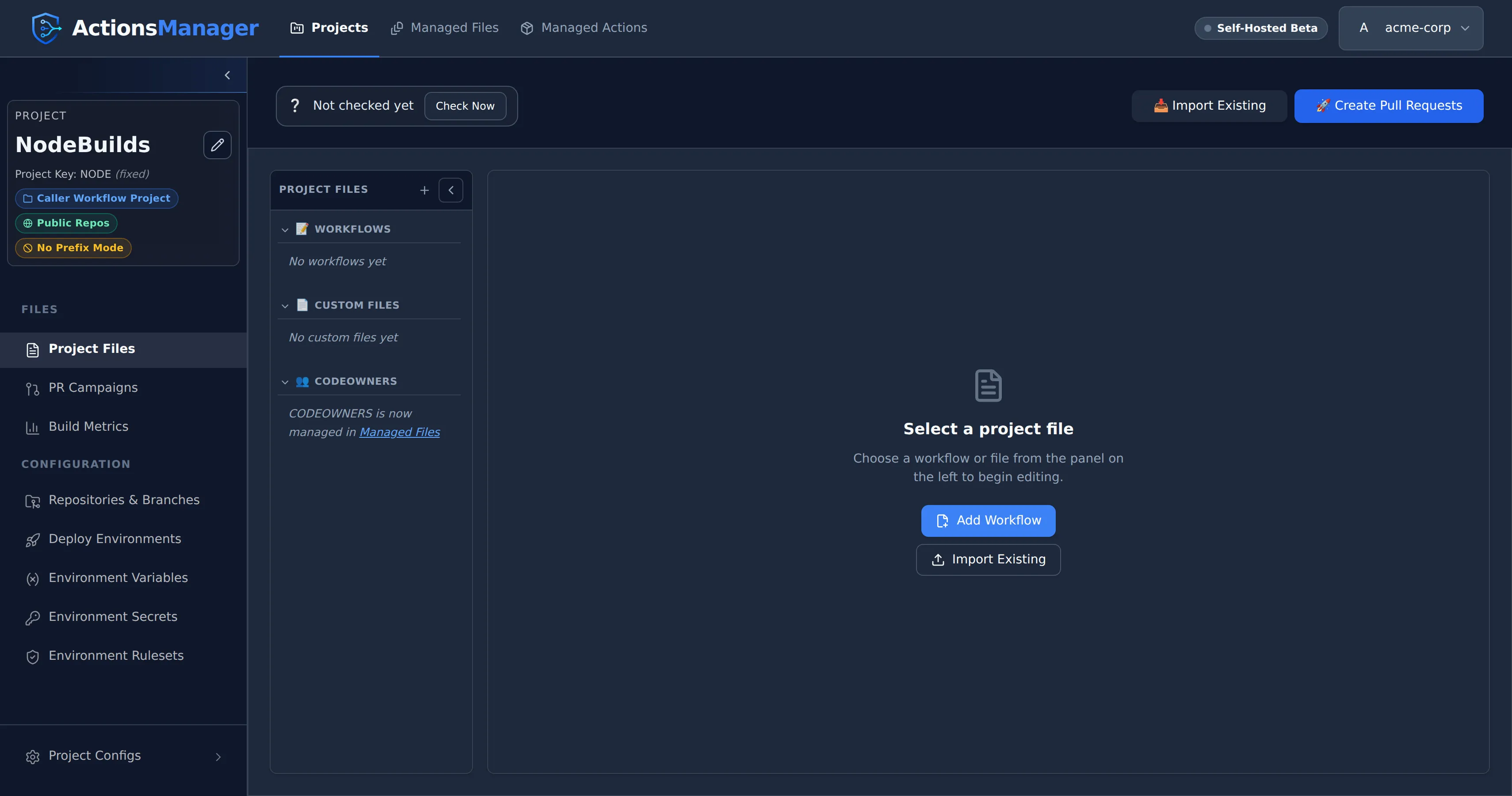Click the Repositories & Branches folder icon
This screenshot has width=1512, height=796.
(x=32, y=501)
